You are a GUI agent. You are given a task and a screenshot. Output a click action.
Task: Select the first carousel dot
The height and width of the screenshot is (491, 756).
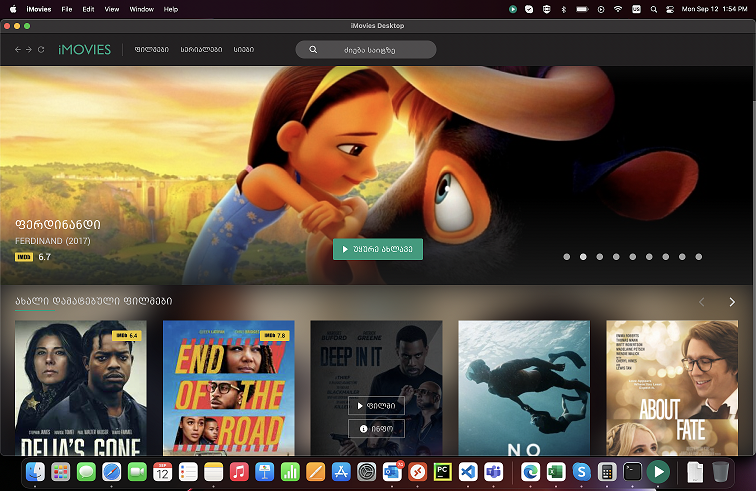tap(567, 257)
